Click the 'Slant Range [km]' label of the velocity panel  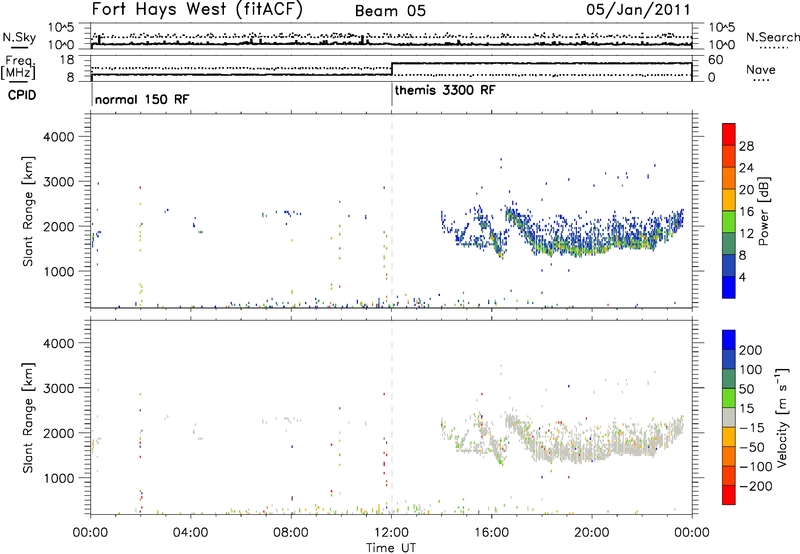click(x=28, y=418)
